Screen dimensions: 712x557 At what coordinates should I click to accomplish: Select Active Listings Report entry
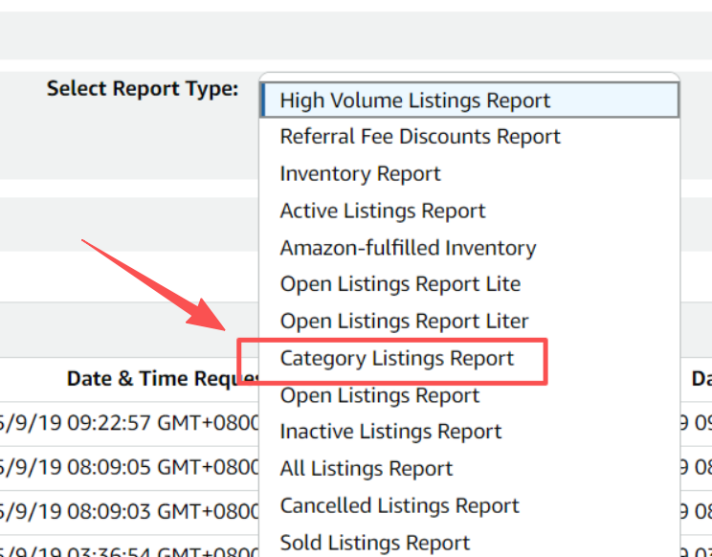(382, 211)
